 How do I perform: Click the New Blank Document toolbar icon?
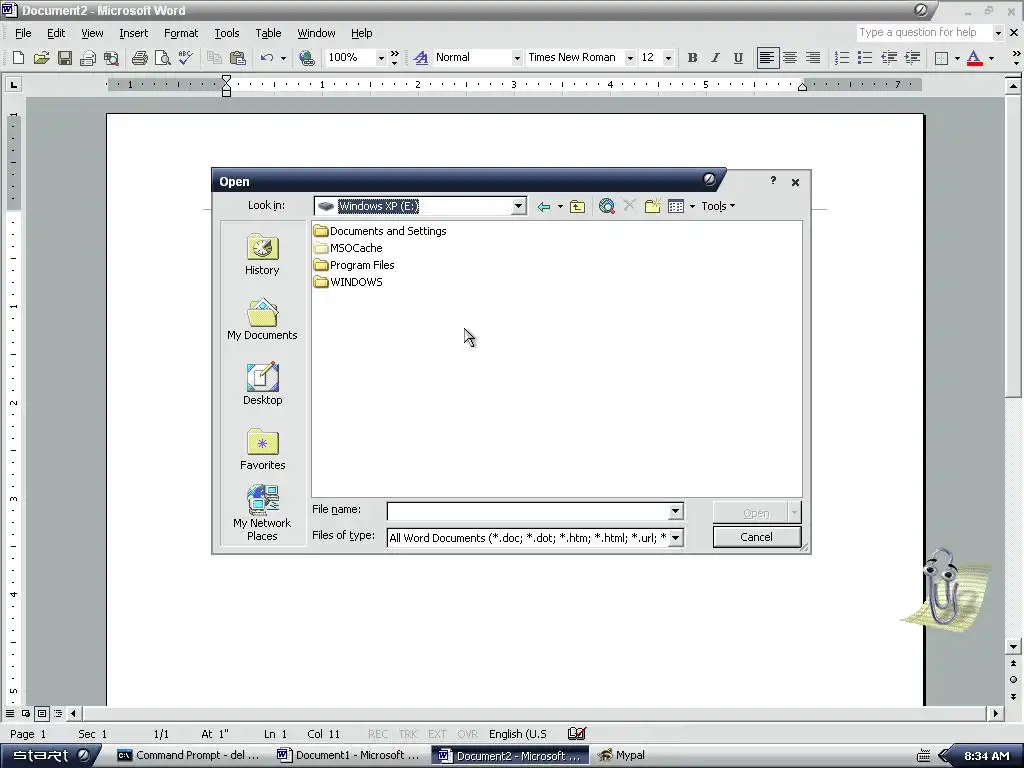tap(18, 58)
